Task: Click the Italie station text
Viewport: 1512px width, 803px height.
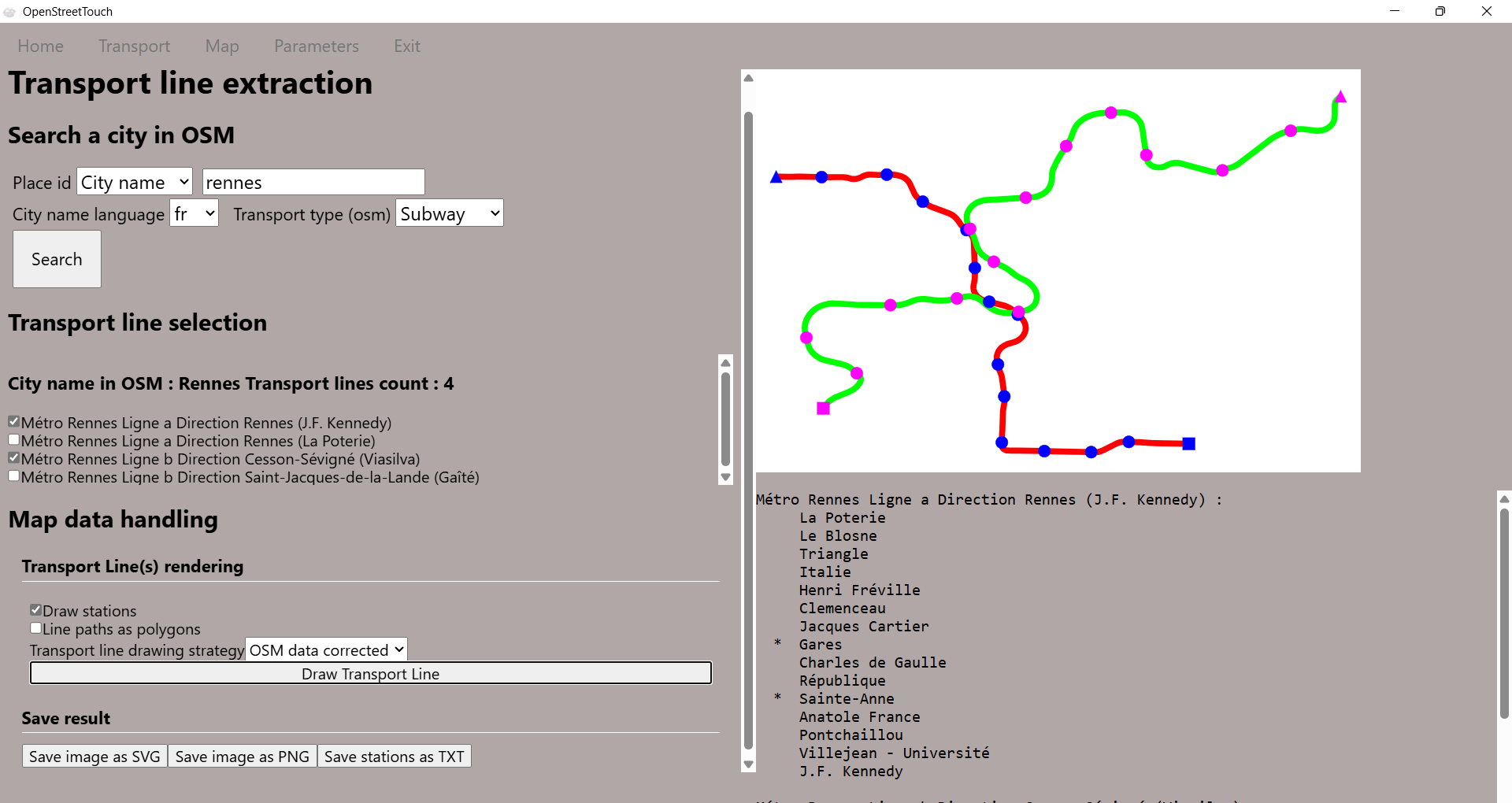Action: click(825, 572)
